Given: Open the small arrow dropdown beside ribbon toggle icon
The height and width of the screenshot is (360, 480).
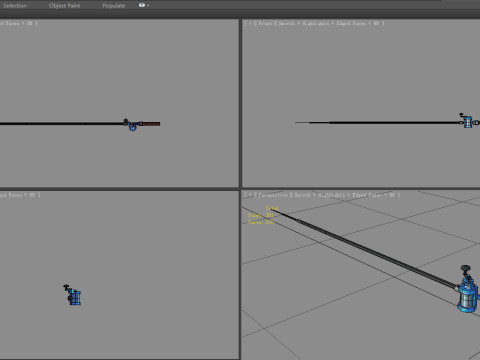Looking at the screenshot, I should click(x=148, y=5).
